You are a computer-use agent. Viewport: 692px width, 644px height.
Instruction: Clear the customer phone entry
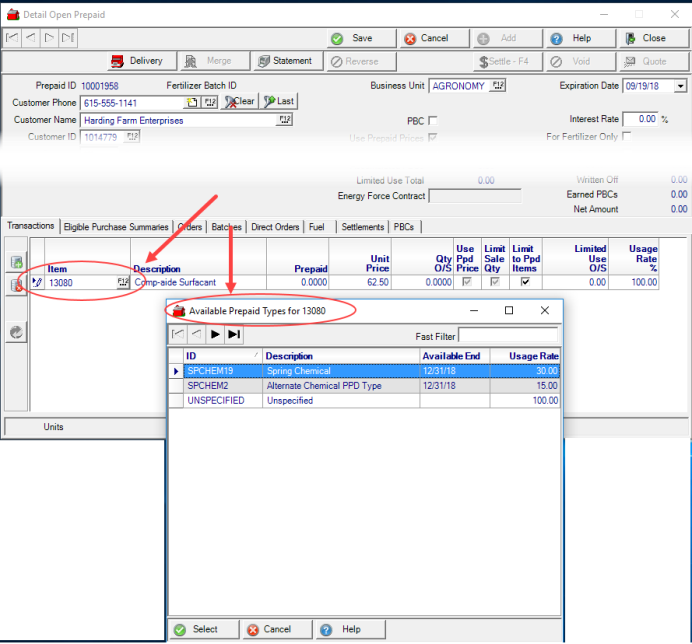point(240,102)
